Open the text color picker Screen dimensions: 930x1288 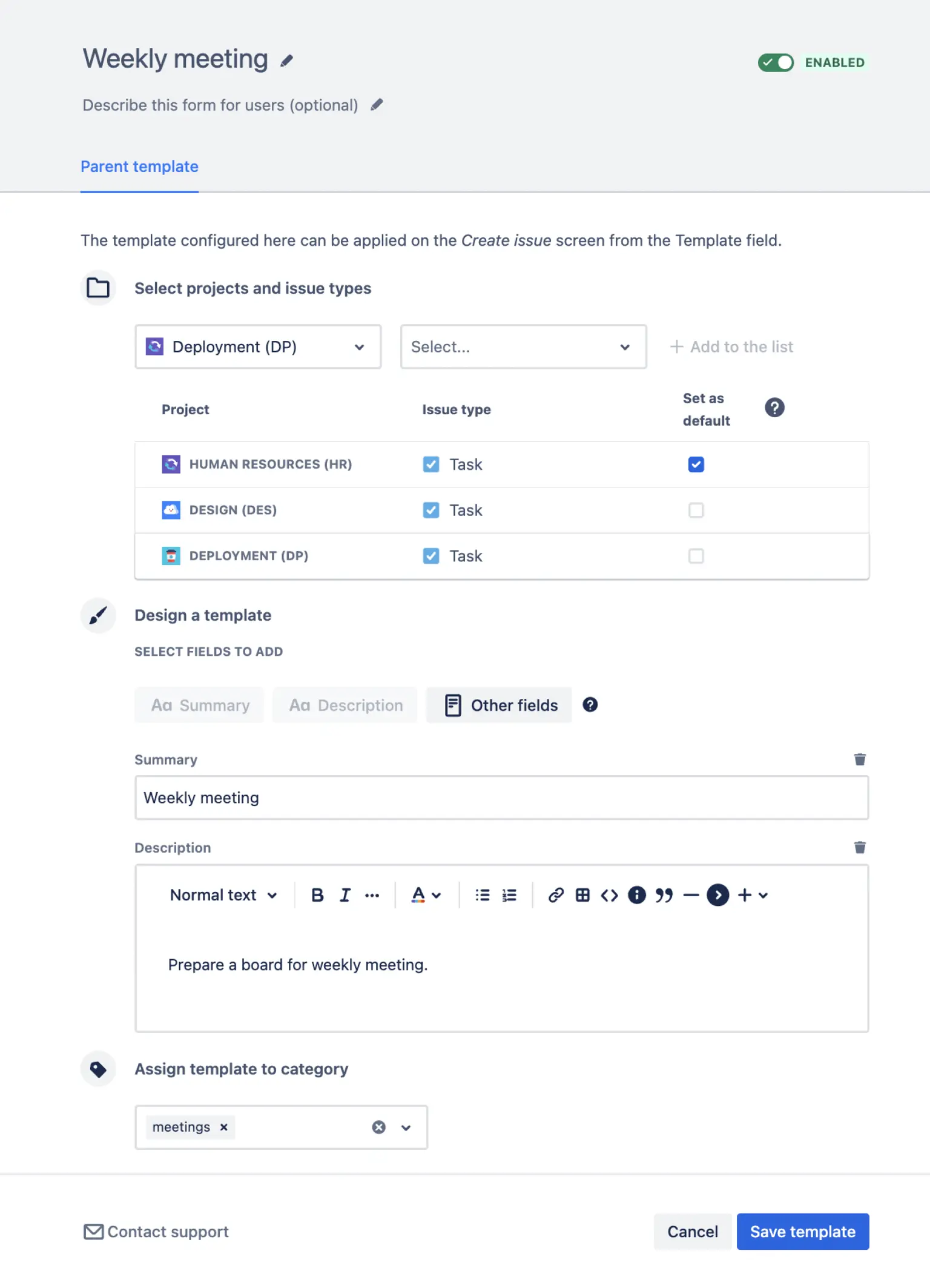pyautogui.click(x=426, y=895)
